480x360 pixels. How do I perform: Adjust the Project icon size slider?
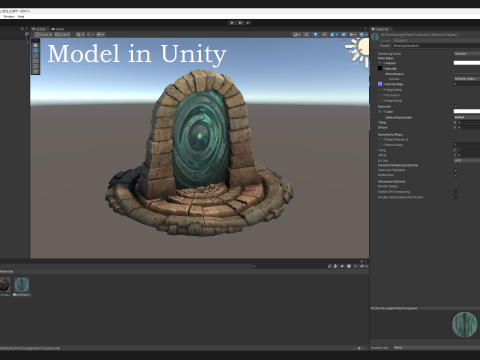coord(359,348)
